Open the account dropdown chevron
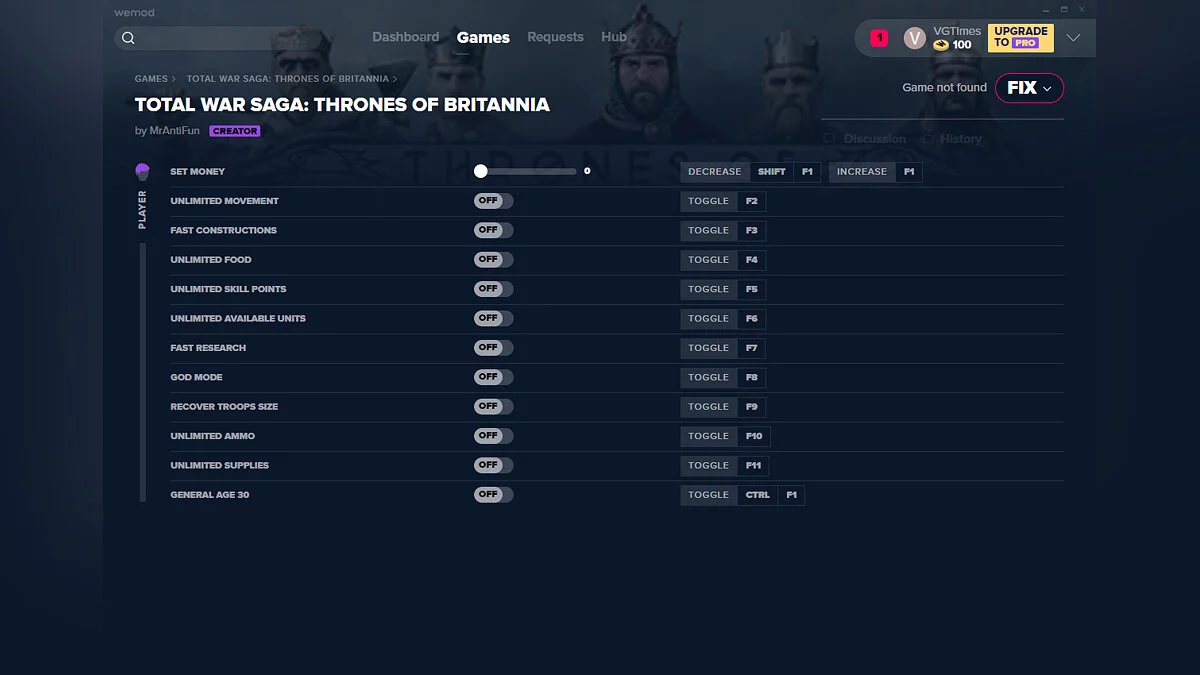 pos(1072,37)
